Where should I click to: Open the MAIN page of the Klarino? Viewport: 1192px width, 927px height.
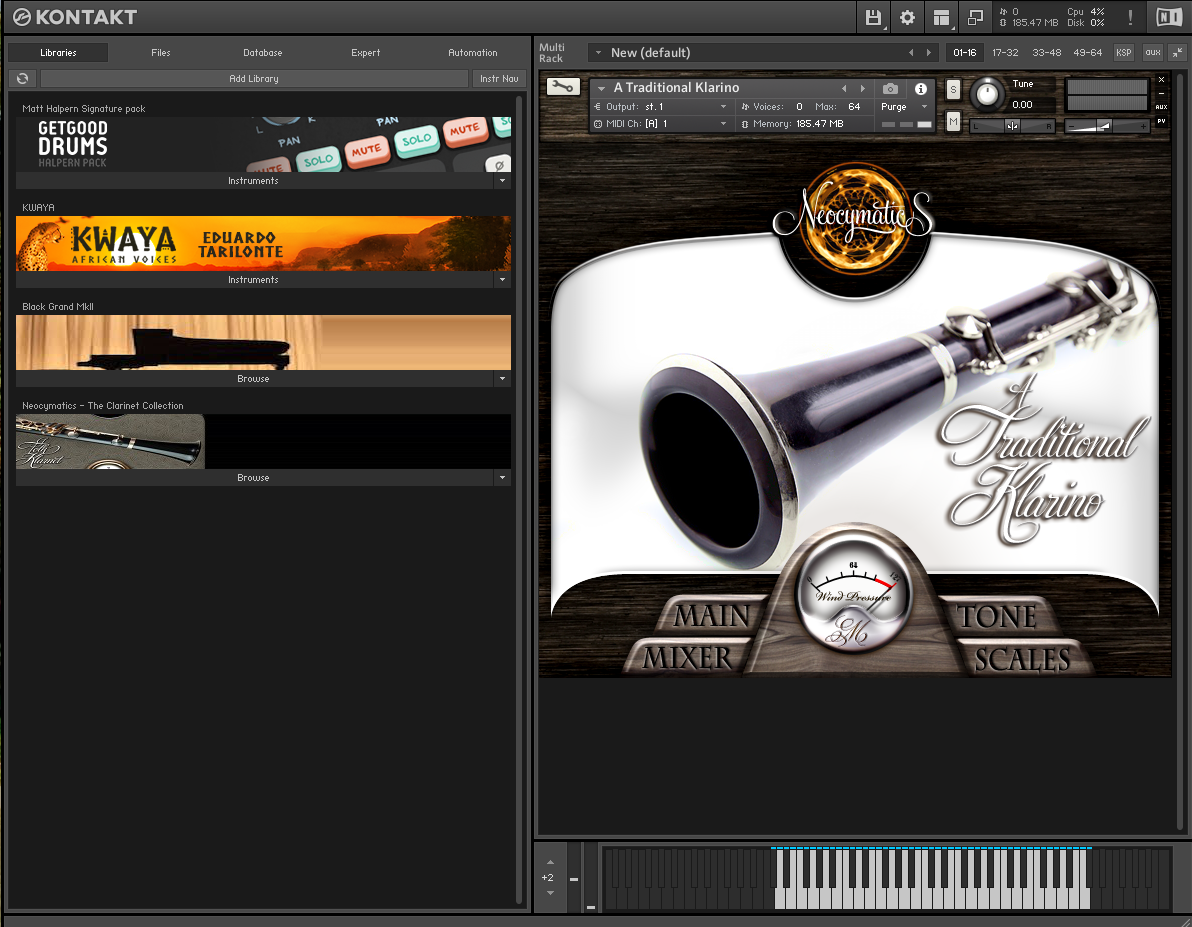(x=711, y=615)
